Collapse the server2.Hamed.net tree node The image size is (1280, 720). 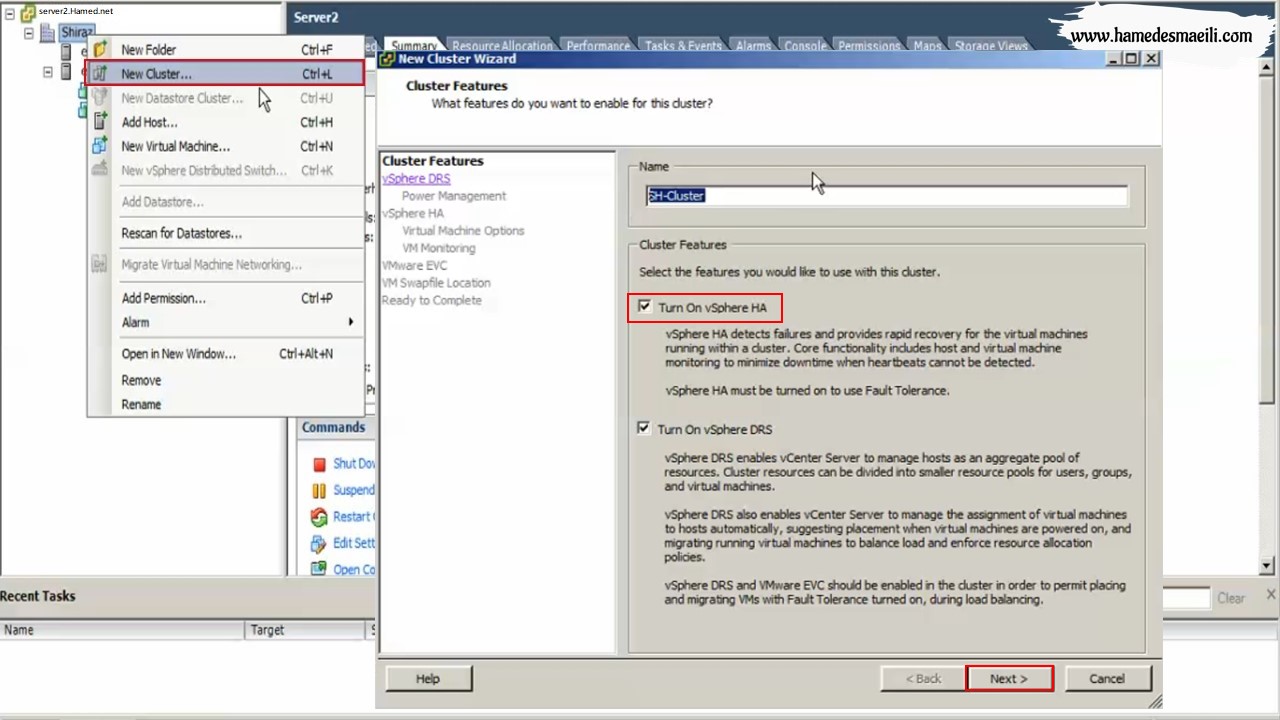[x=9, y=13]
